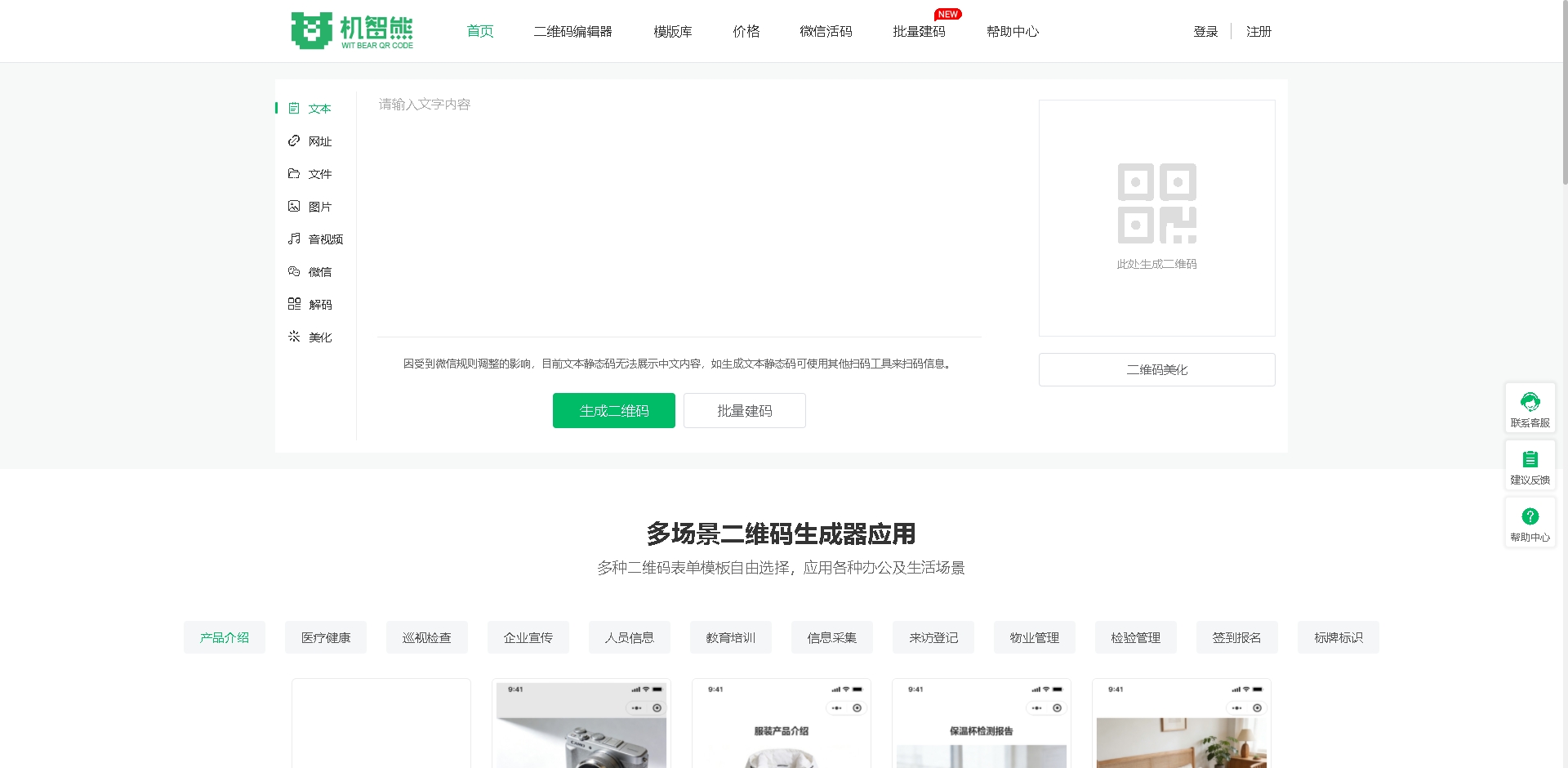Open 帮助中心 question mark floating icon
1568x768 pixels.
[x=1530, y=516]
